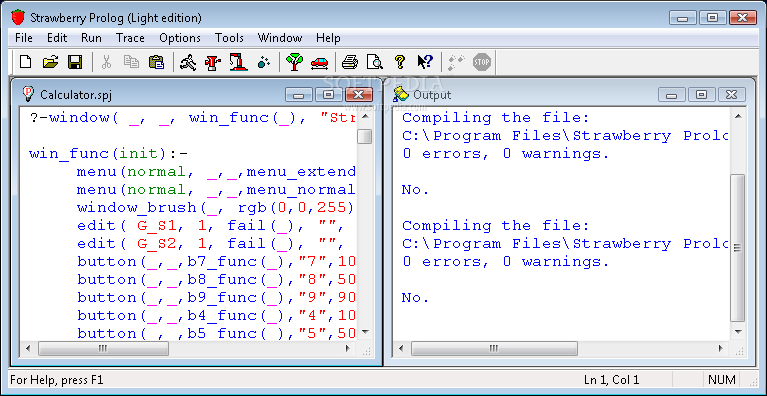767x396 pixels.
Task: Click the b9_func button code line
Action: pyautogui.click(x=216, y=298)
